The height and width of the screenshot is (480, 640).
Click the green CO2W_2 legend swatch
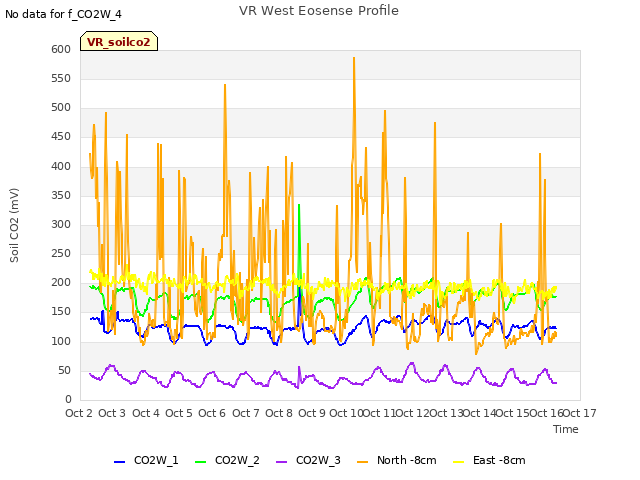(x=200, y=462)
